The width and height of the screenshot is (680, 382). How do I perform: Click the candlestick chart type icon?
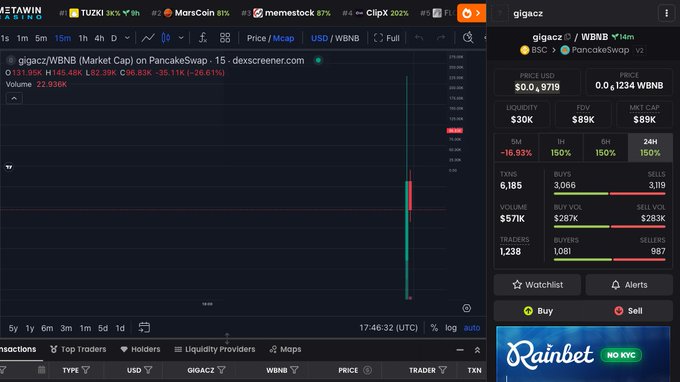166,38
